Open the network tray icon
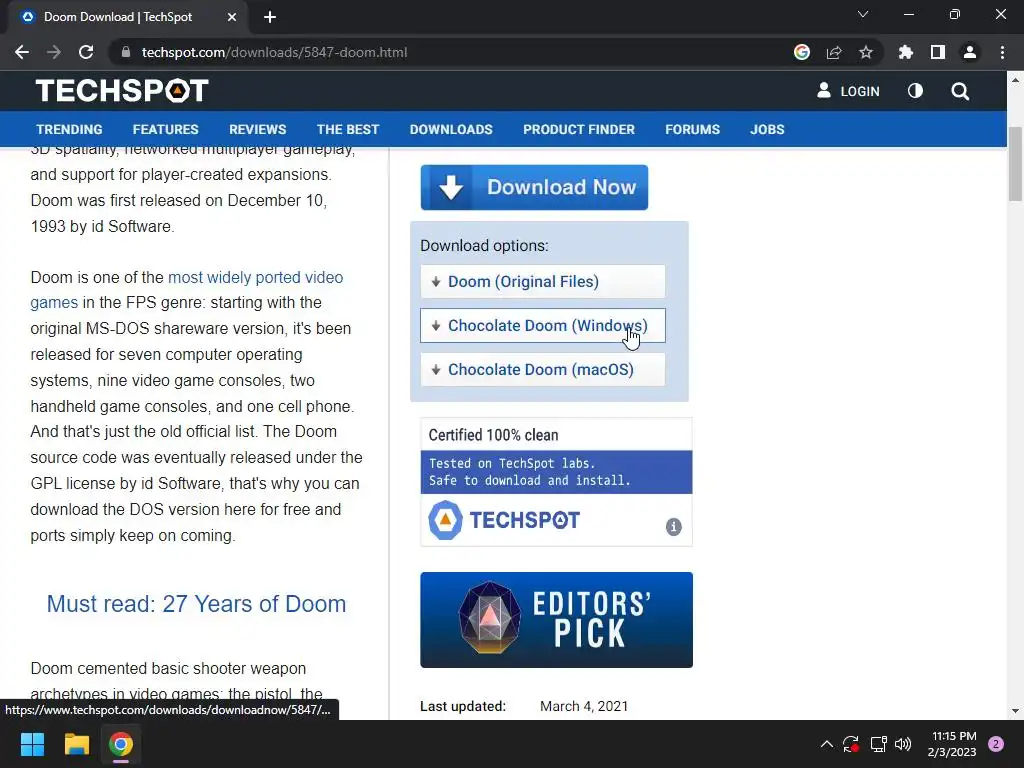Image resolution: width=1024 pixels, height=768 pixels. (878, 744)
